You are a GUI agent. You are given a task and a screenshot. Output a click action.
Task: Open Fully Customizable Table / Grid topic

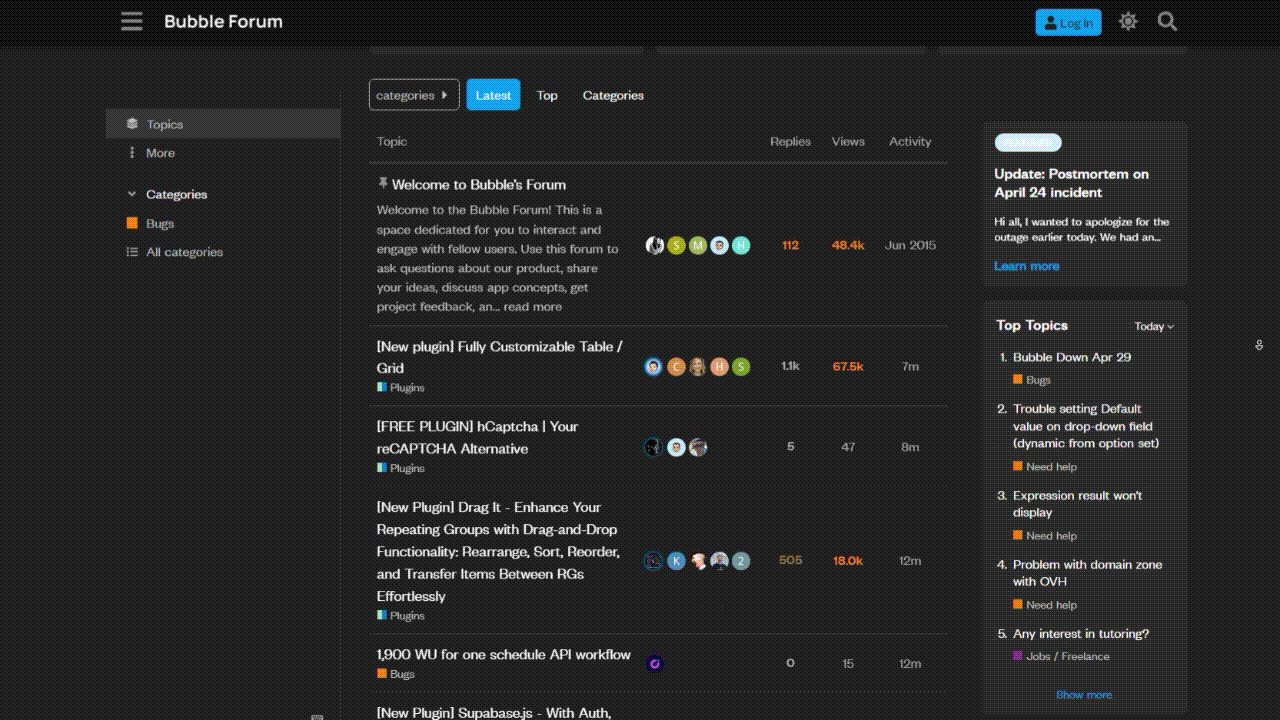tap(500, 357)
